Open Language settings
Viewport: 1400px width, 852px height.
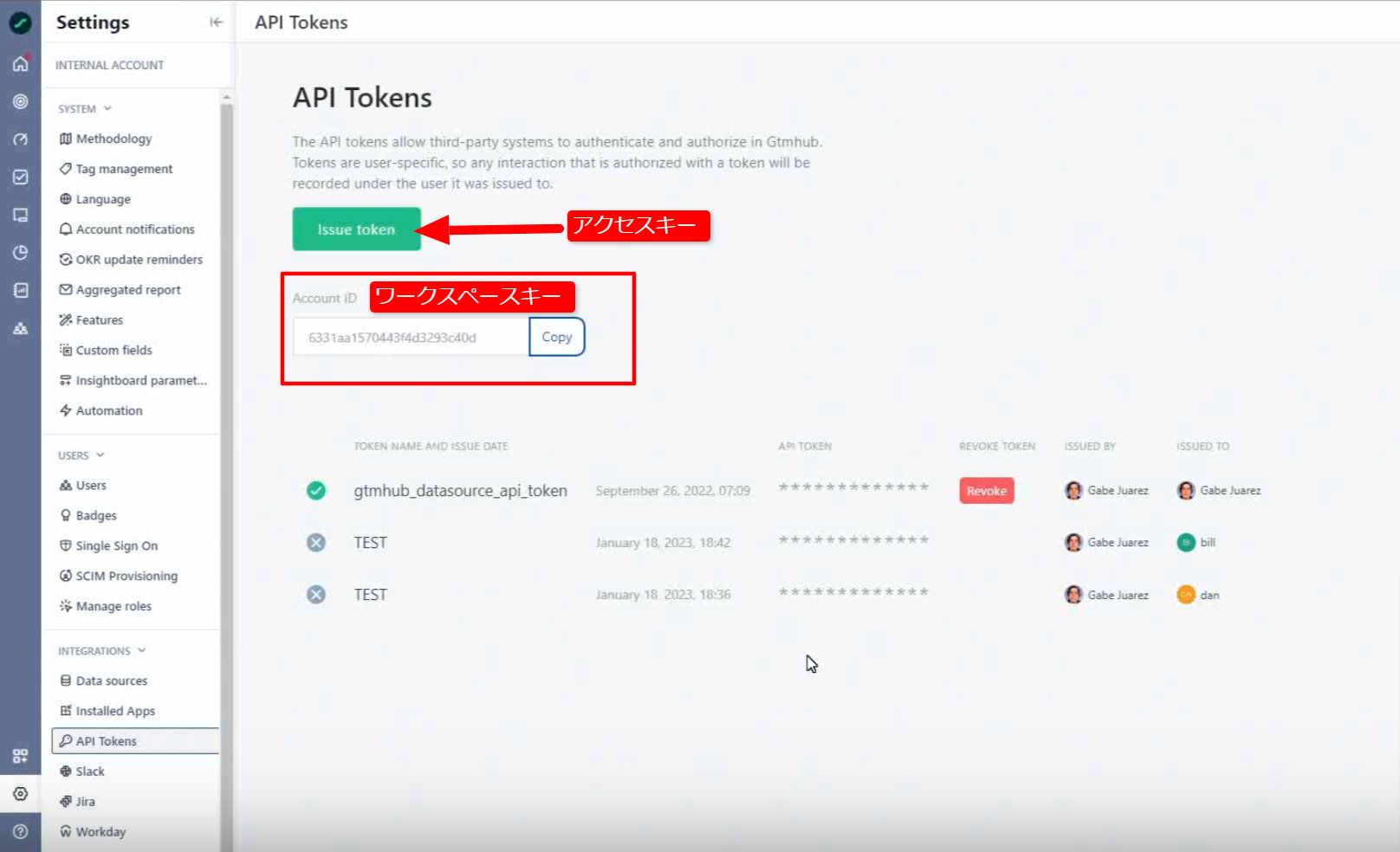pos(95,199)
